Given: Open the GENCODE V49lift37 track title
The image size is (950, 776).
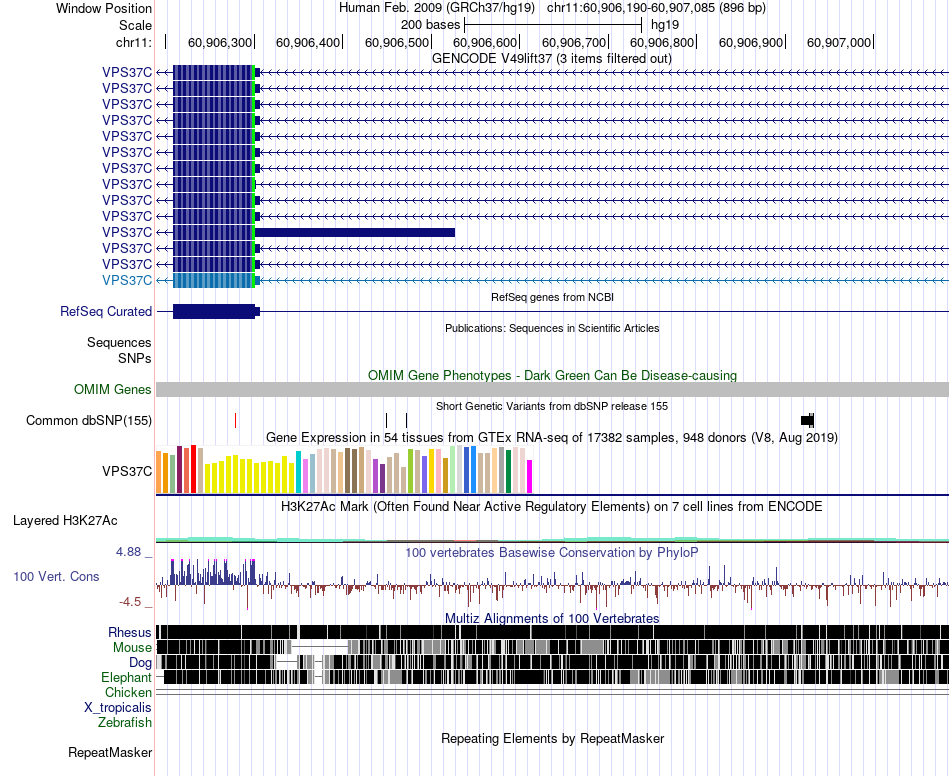Looking at the screenshot, I should coord(552,59).
